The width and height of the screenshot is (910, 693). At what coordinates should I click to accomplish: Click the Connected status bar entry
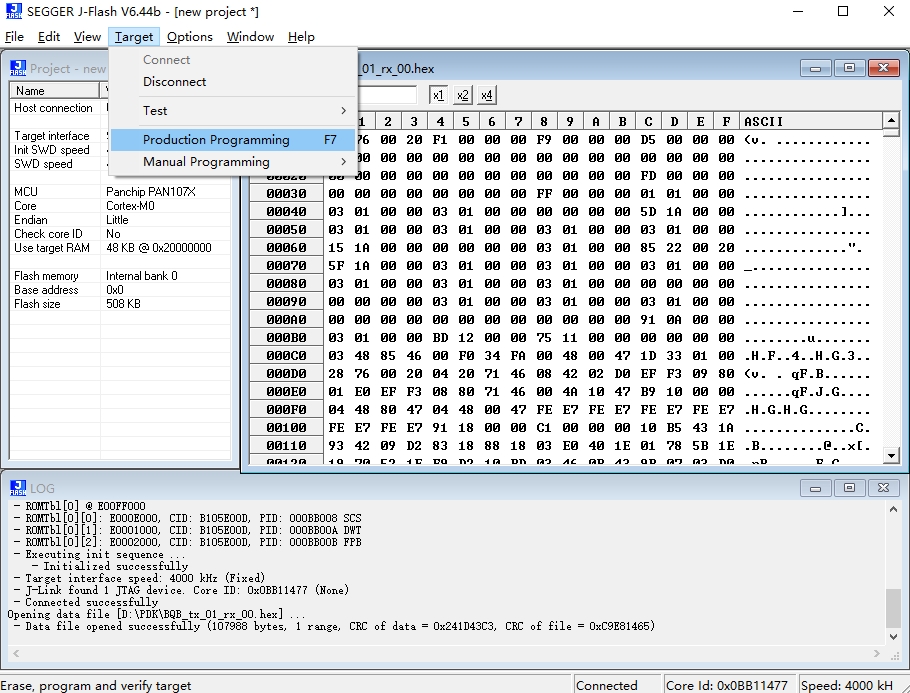coord(618,685)
